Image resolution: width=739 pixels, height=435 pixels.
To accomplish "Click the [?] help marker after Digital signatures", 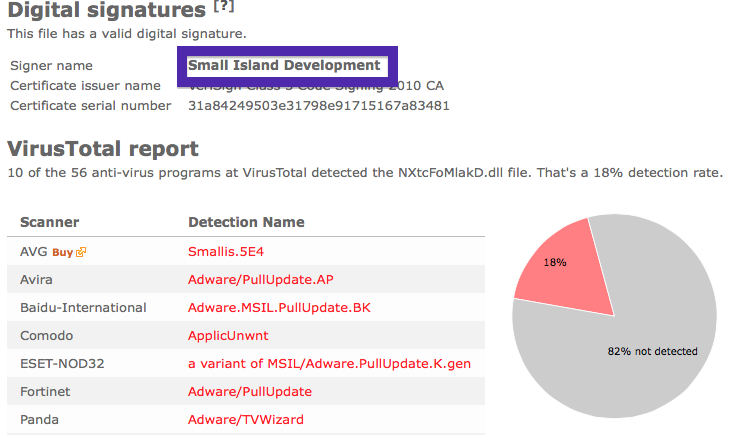I will 224,7.
